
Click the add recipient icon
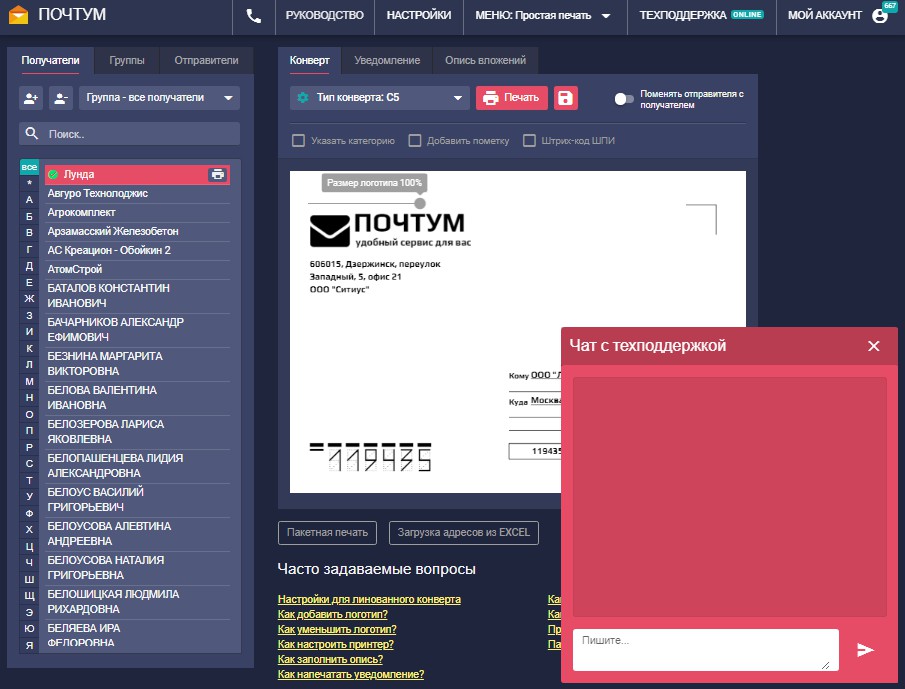tap(31, 98)
